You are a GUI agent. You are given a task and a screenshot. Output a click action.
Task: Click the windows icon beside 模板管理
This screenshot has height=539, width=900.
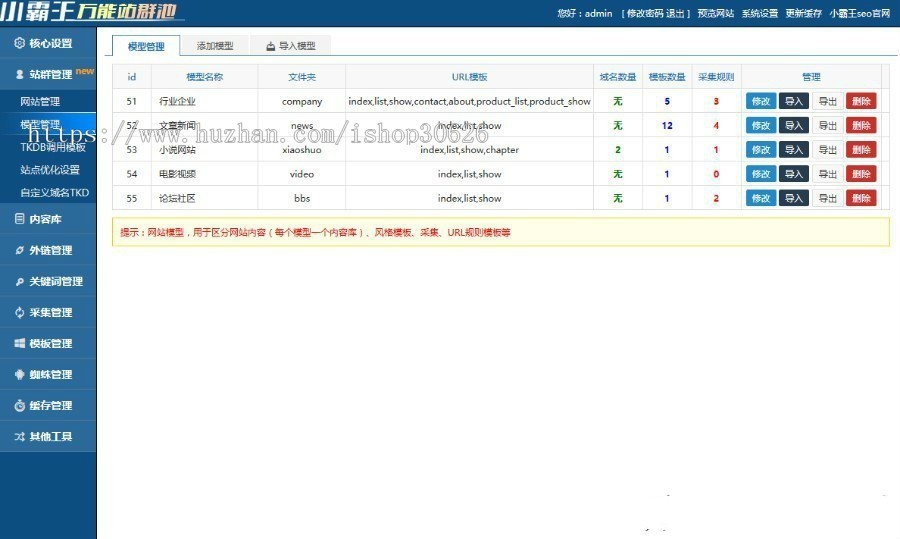point(20,343)
